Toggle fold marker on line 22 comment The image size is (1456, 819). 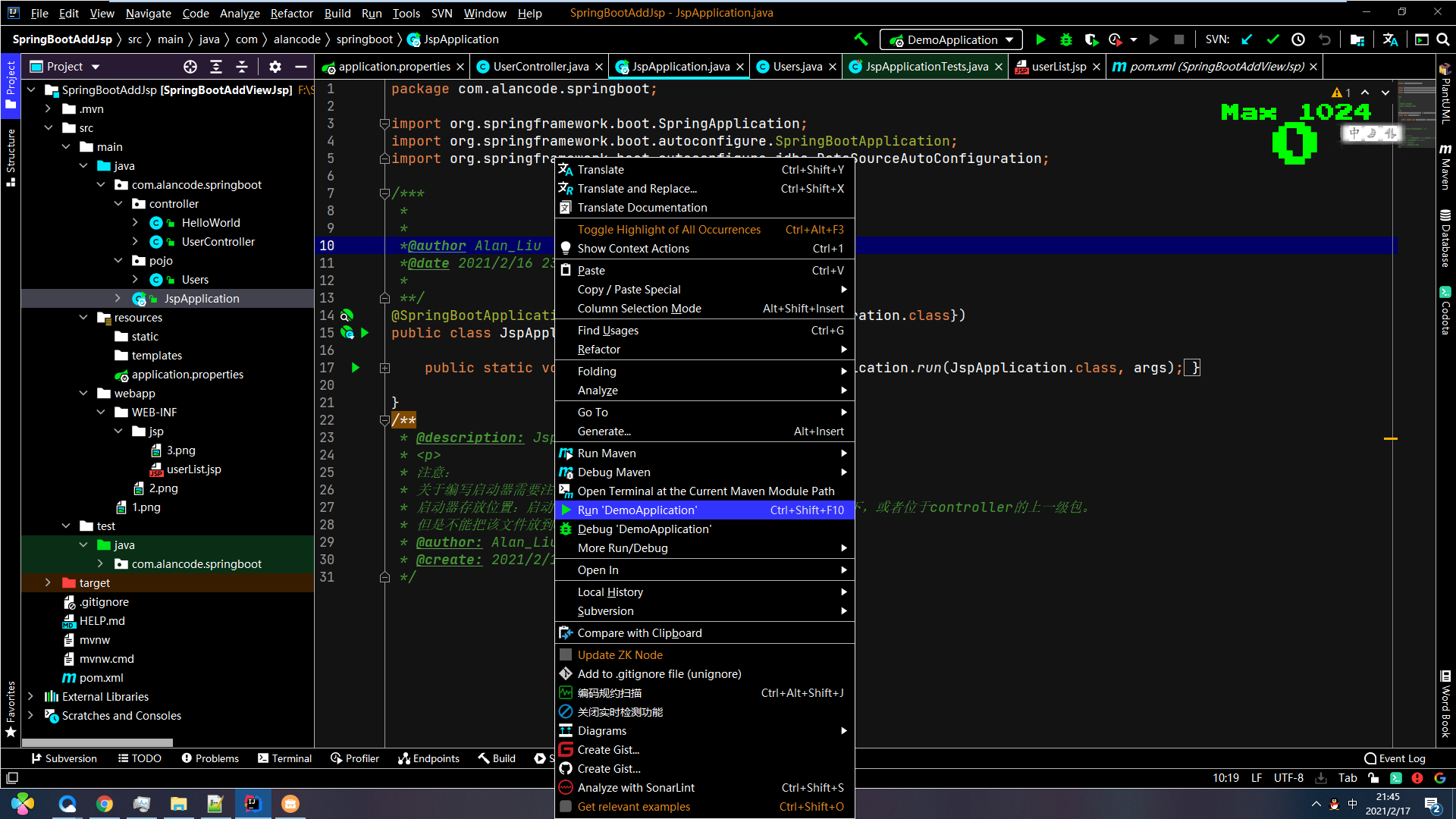(x=384, y=420)
